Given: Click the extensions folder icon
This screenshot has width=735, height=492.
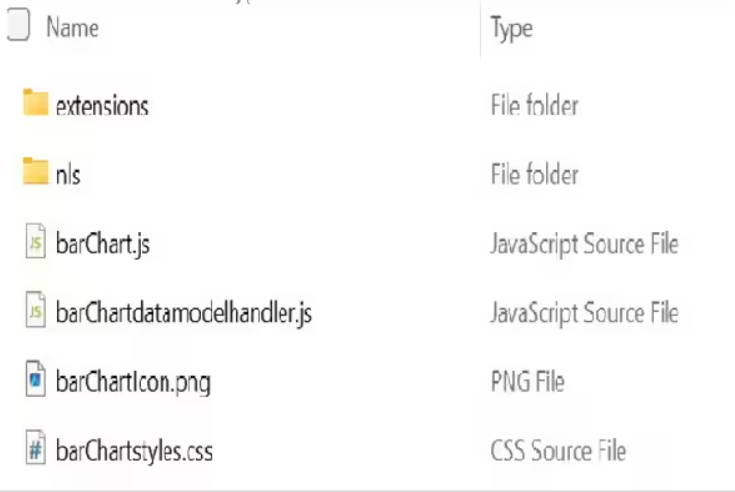Looking at the screenshot, I should pyautogui.click(x=35, y=103).
